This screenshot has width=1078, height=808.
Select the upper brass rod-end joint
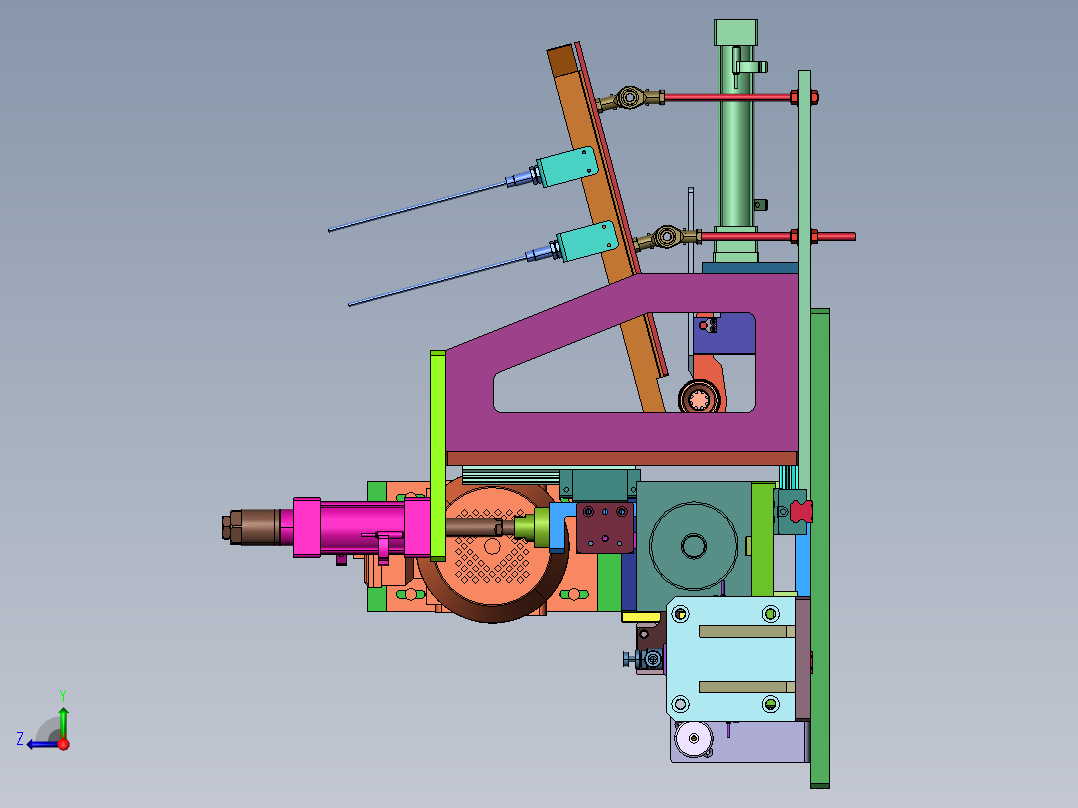(630, 98)
